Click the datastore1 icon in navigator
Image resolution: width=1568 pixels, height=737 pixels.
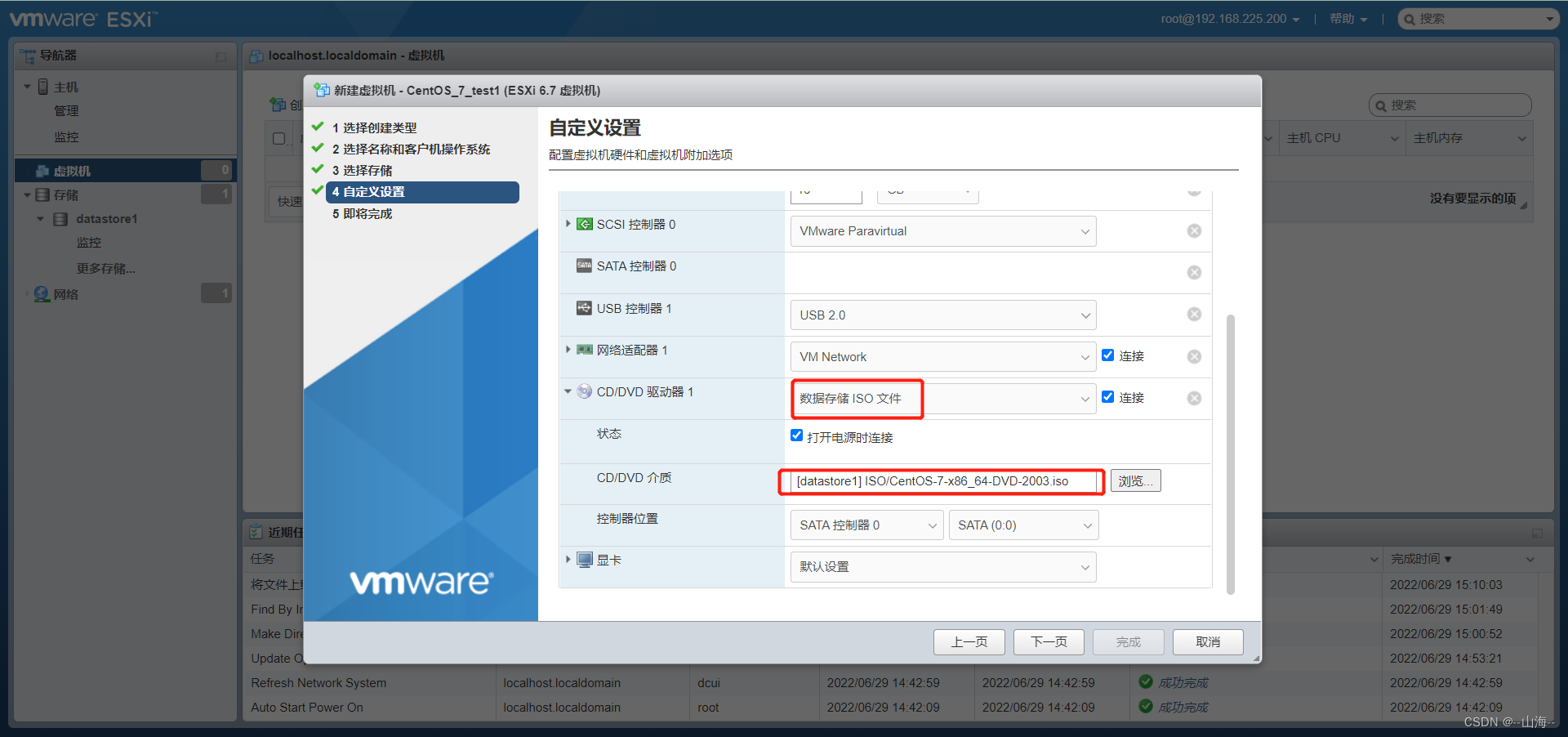(60, 219)
